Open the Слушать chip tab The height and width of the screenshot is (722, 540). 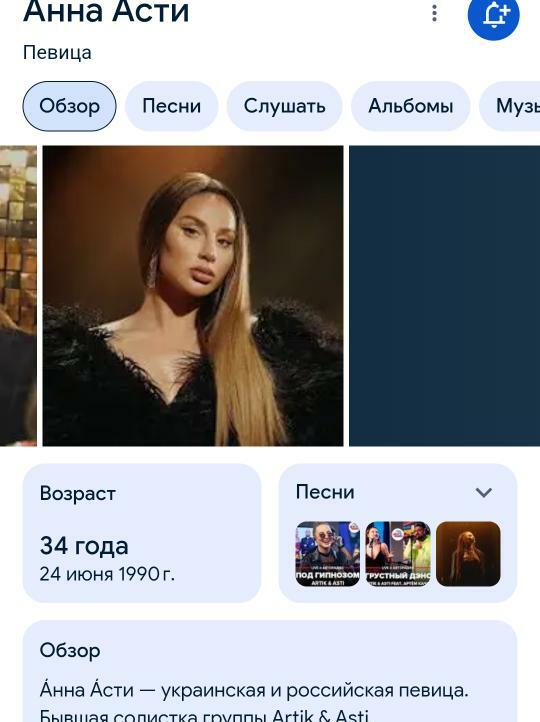tap(285, 106)
